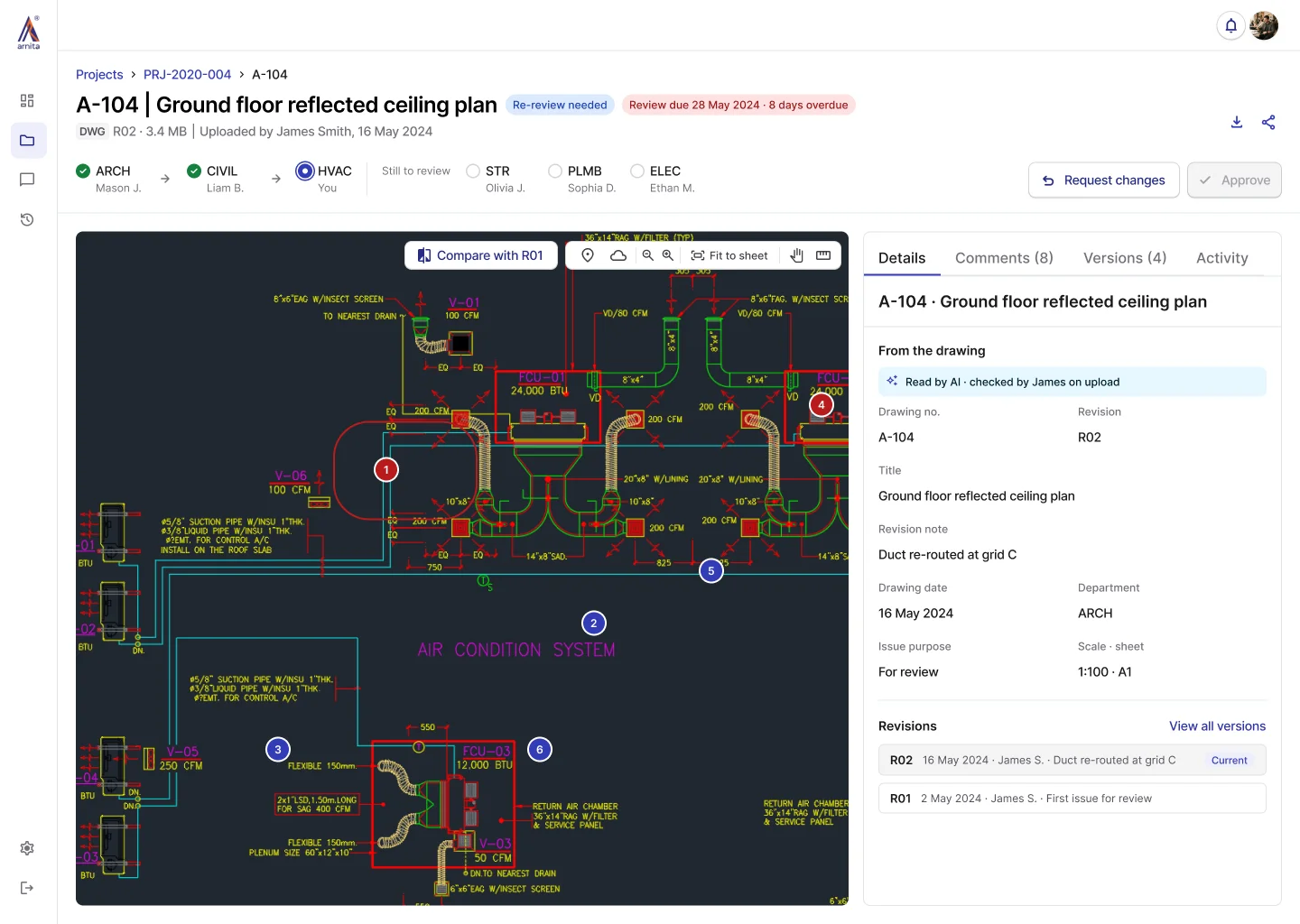Zoom in on the drawing
The width and height of the screenshot is (1300, 924).
pyautogui.click(x=668, y=255)
